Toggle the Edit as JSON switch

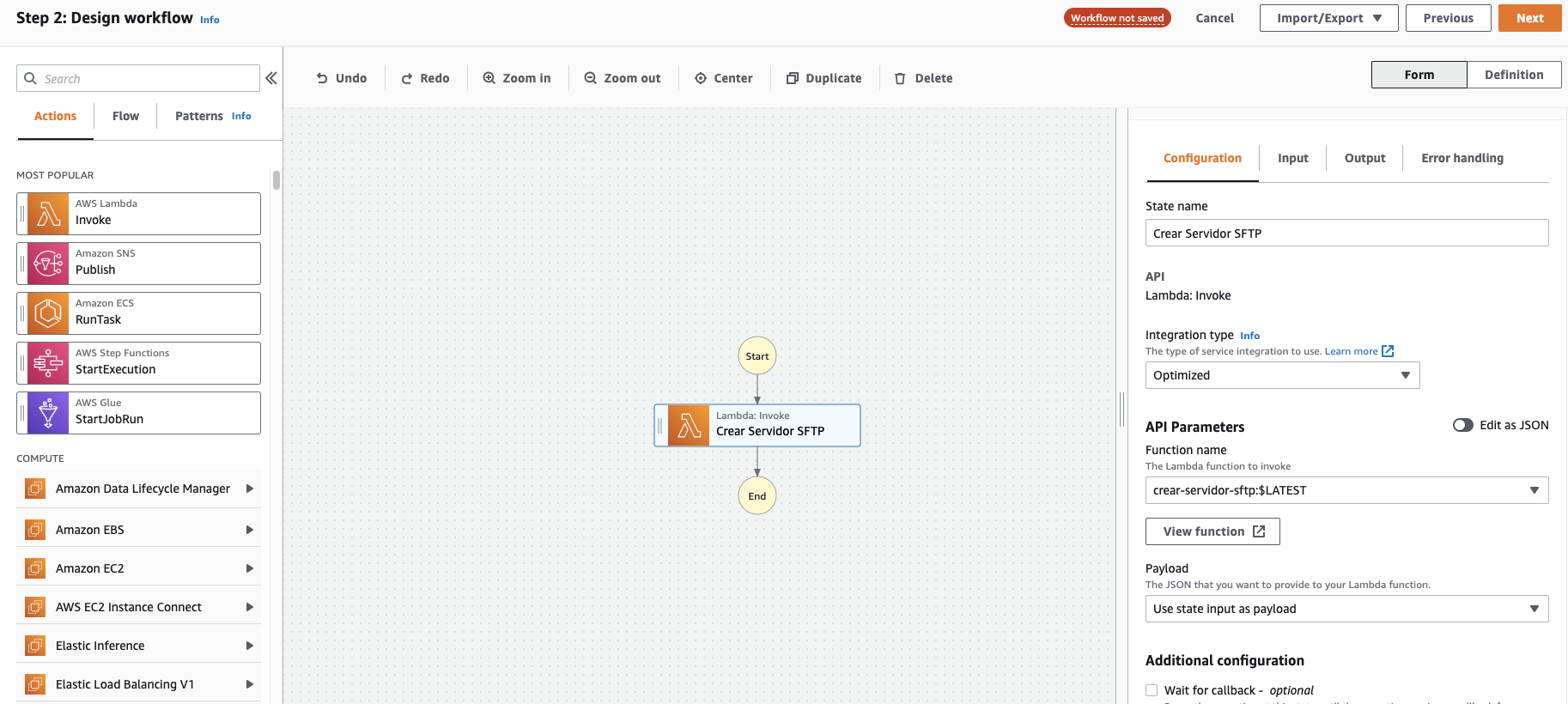click(1463, 425)
